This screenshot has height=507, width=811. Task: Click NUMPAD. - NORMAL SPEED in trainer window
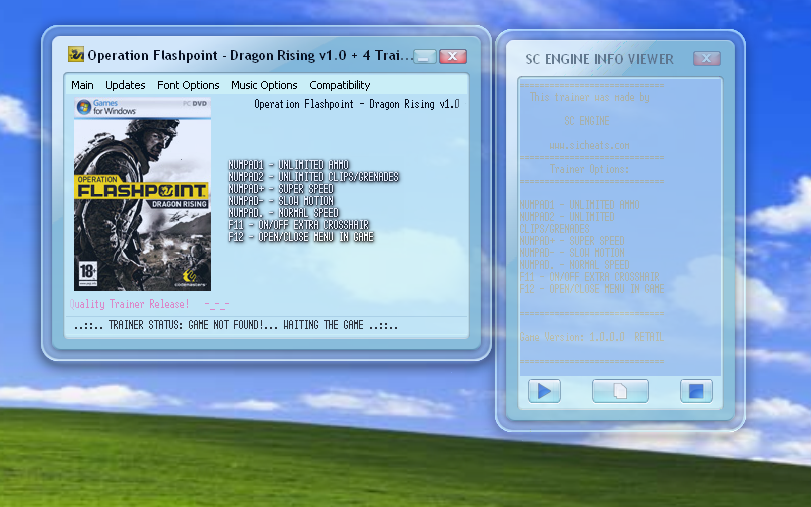coord(284,213)
